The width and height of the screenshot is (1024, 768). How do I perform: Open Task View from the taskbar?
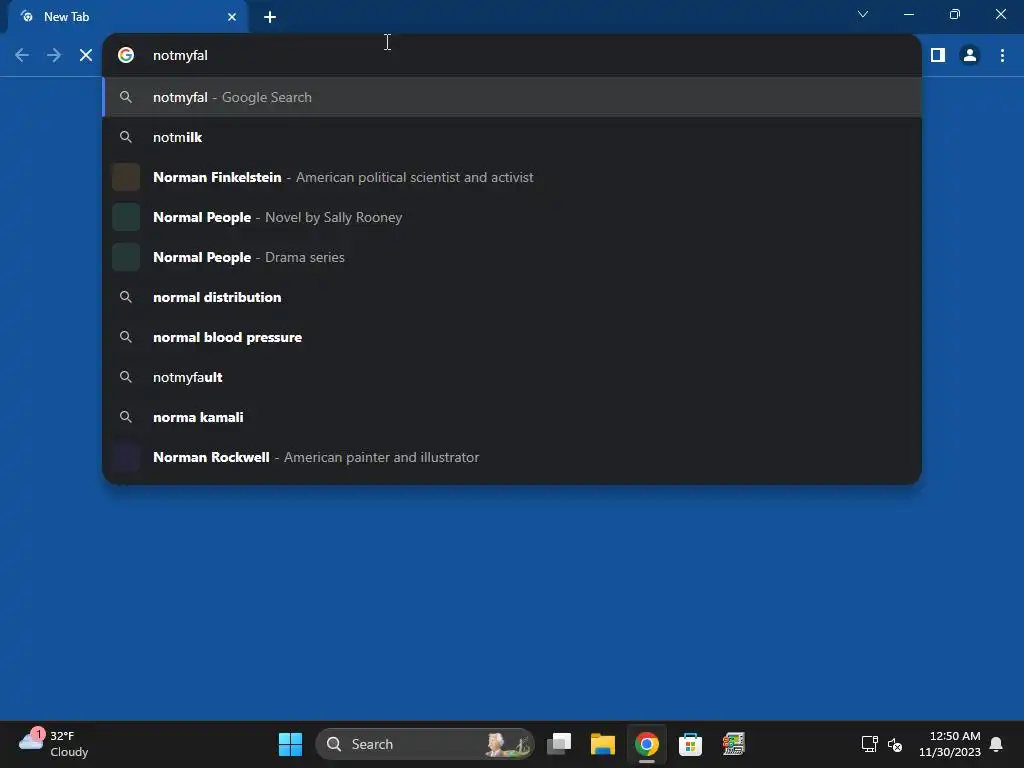click(559, 744)
